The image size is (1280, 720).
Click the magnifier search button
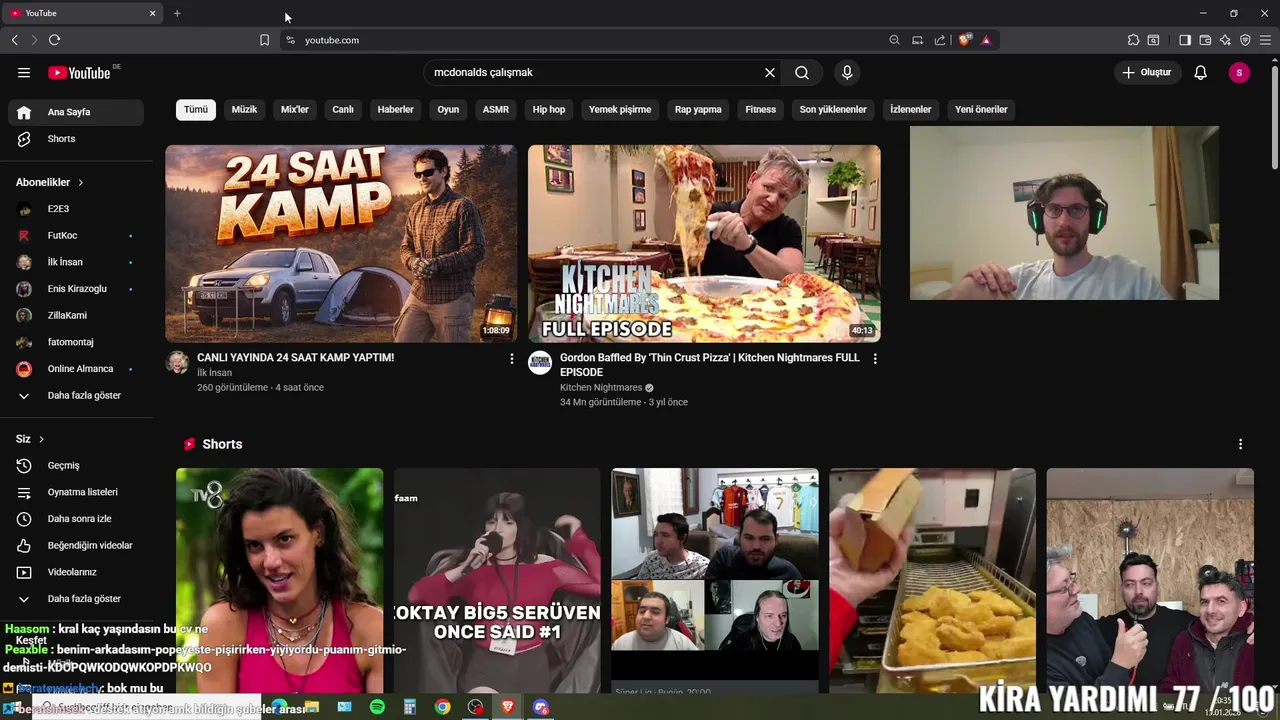coord(802,72)
